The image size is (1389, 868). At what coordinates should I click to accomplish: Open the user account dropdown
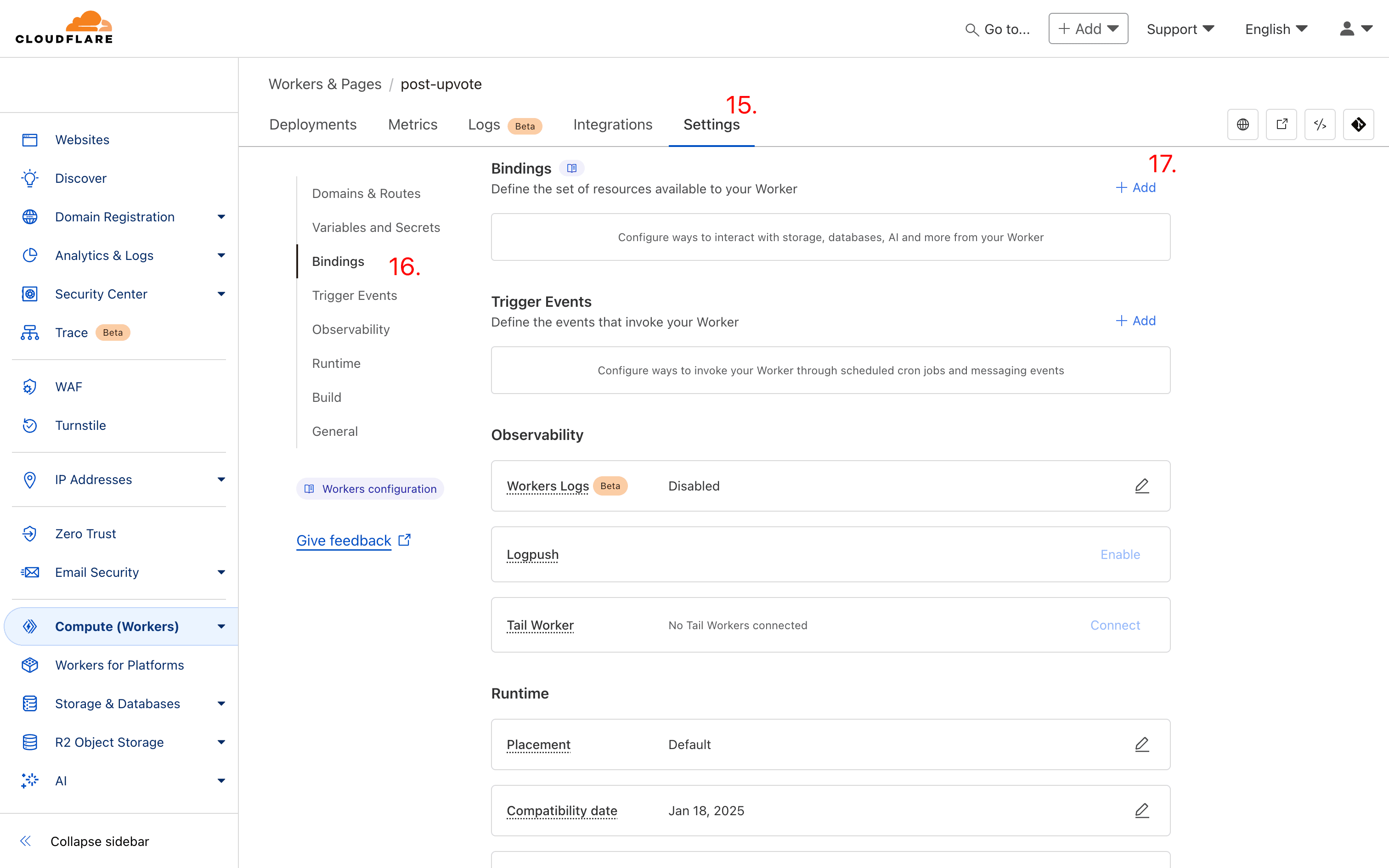coord(1356,28)
